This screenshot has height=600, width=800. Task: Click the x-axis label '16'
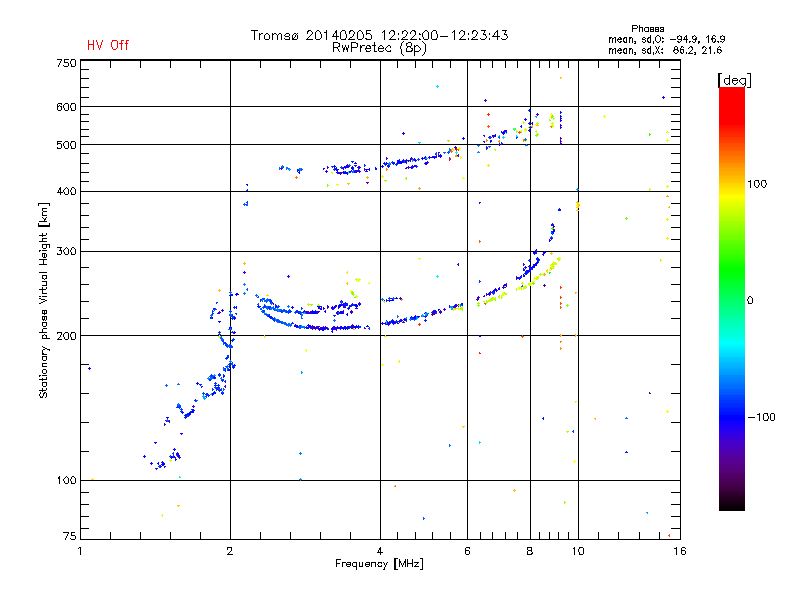click(680, 551)
